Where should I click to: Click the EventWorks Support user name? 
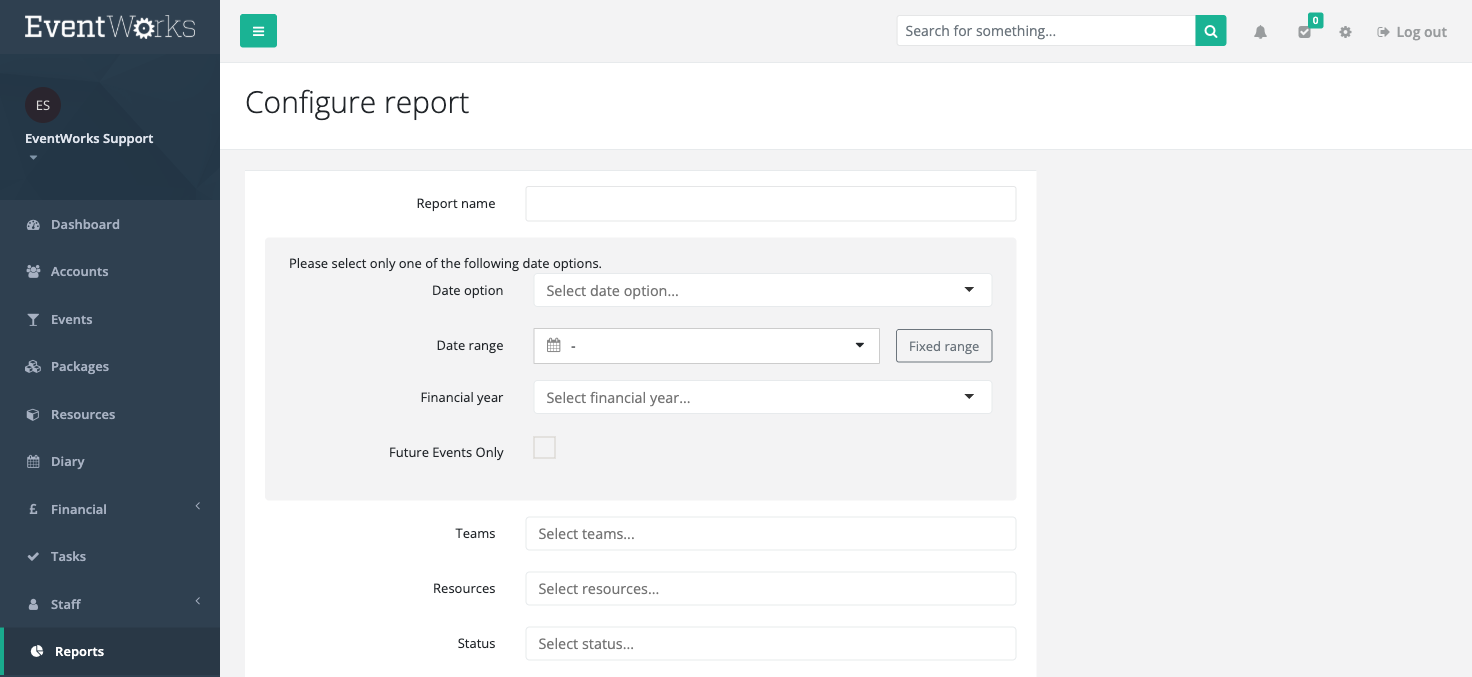click(89, 139)
